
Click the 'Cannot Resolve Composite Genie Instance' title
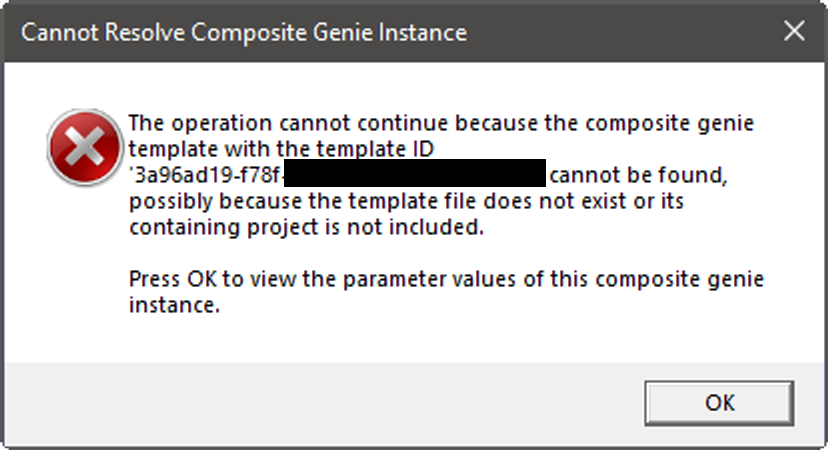[x=244, y=32]
